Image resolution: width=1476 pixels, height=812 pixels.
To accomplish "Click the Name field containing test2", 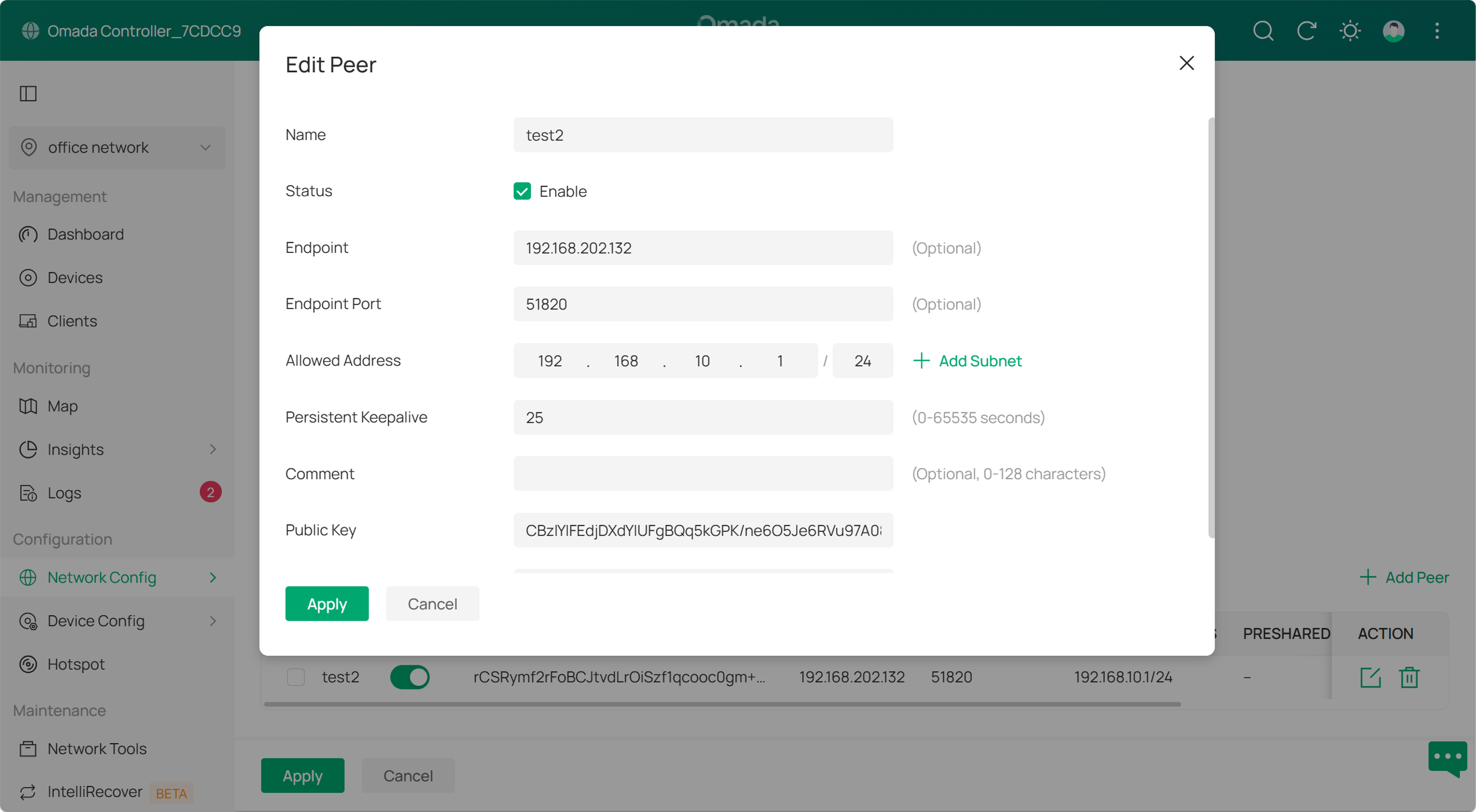I will click(703, 135).
